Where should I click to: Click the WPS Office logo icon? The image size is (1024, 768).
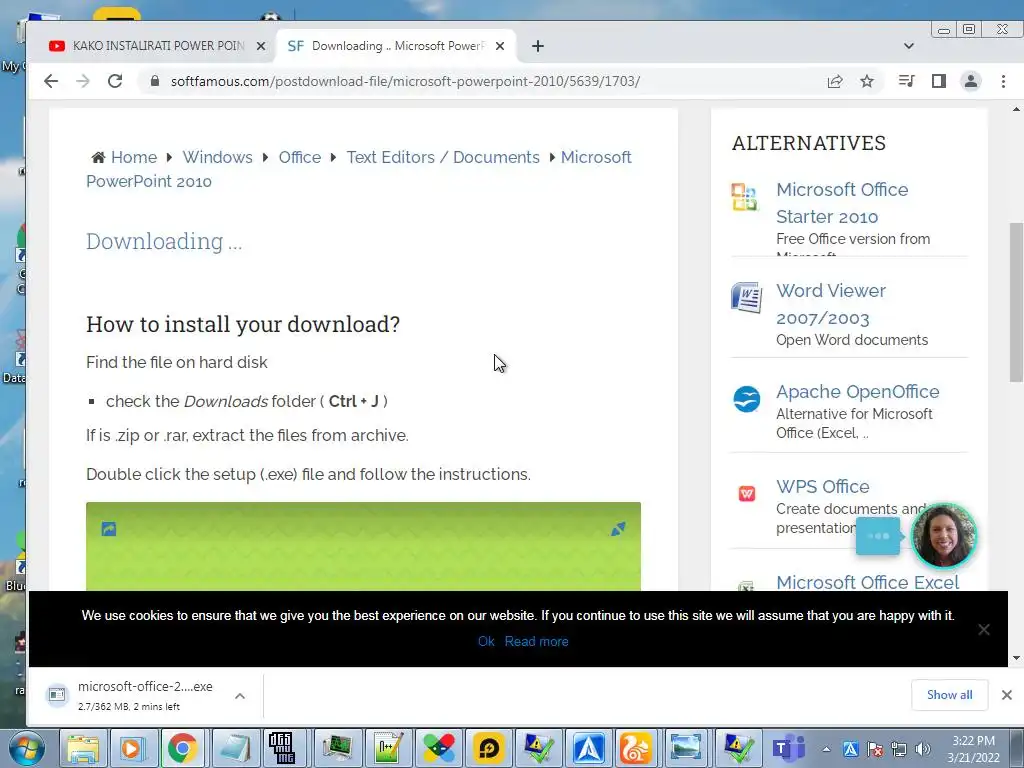coord(746,494)
